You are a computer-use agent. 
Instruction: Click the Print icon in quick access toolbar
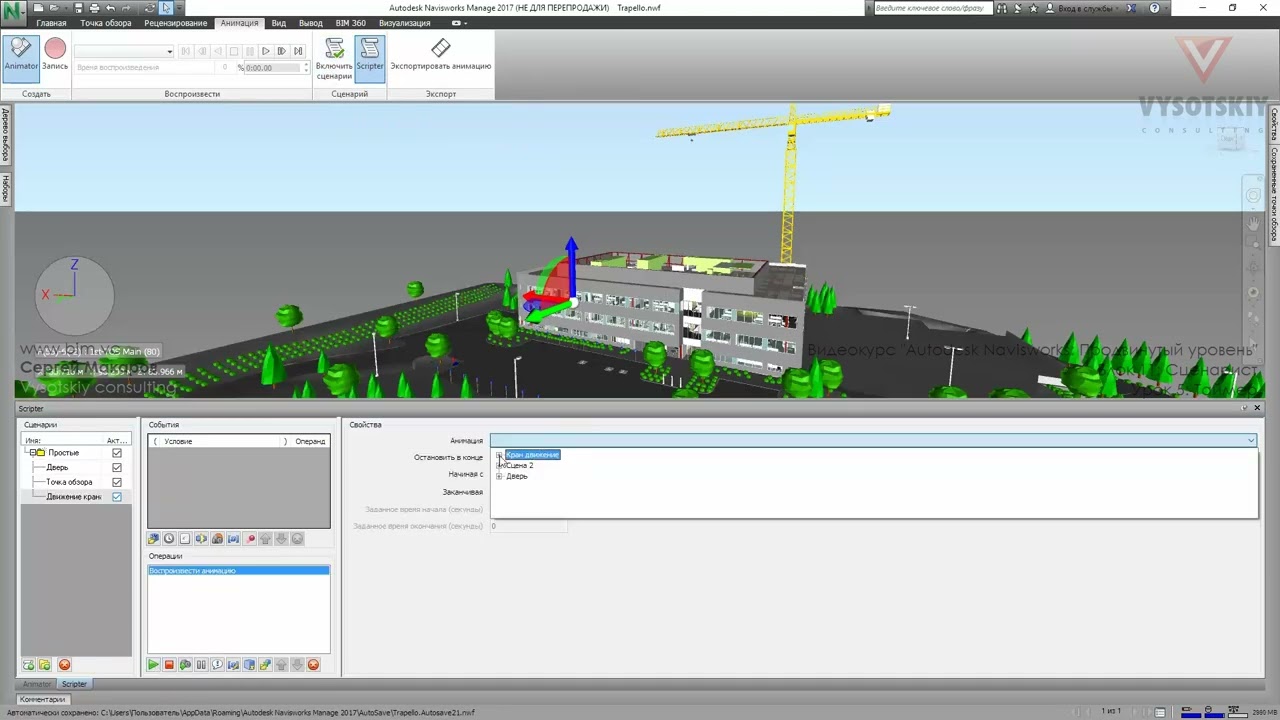click(94, 8)
